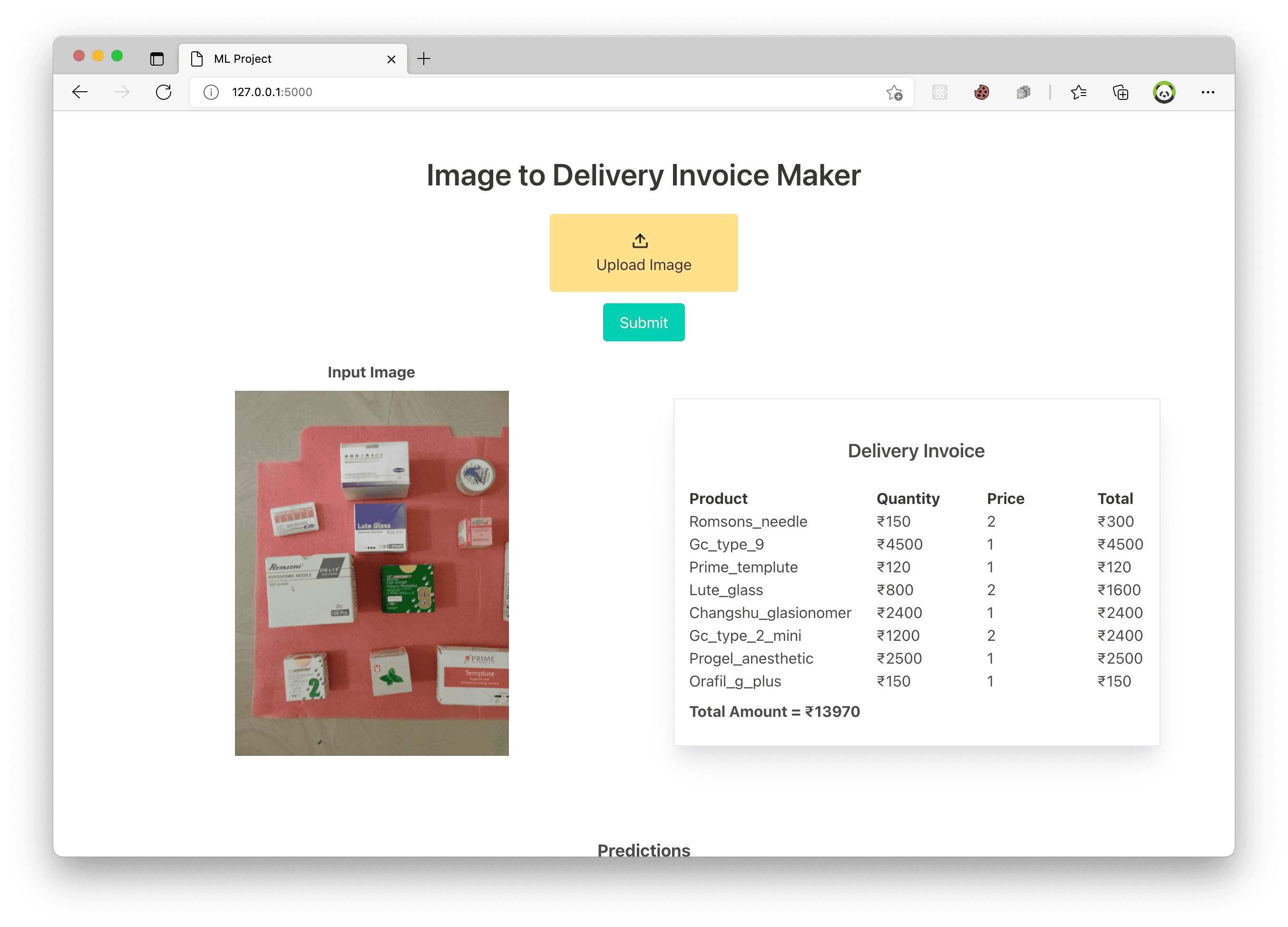The image size is (1288, 927).
Task: Toggle the tab actions sidebar icon
Action: coord(157,58)
